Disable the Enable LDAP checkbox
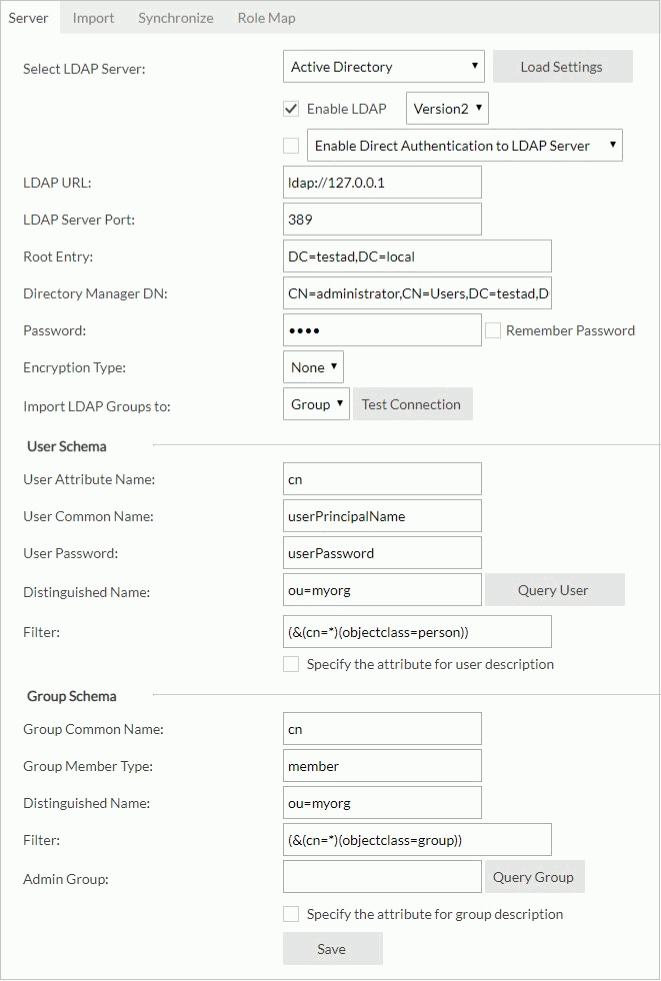 [x=293, y=108]
